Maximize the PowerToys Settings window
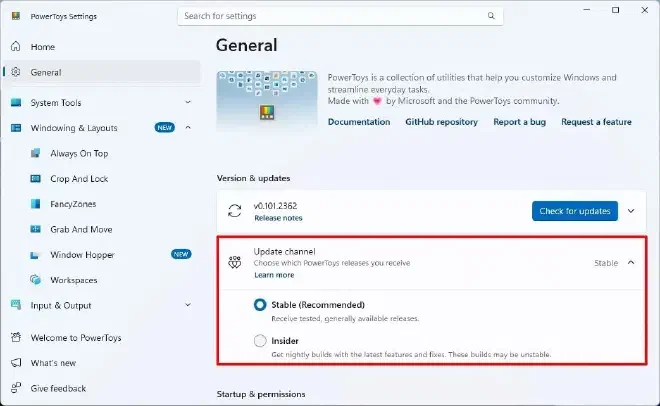The image size is (660, 406). coord(615,10)
